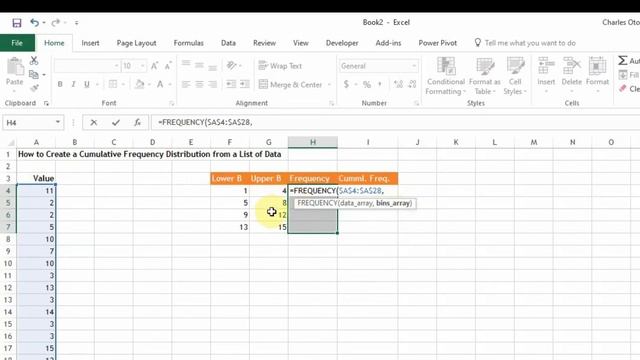Open the font name combo box

click(87, 66)
